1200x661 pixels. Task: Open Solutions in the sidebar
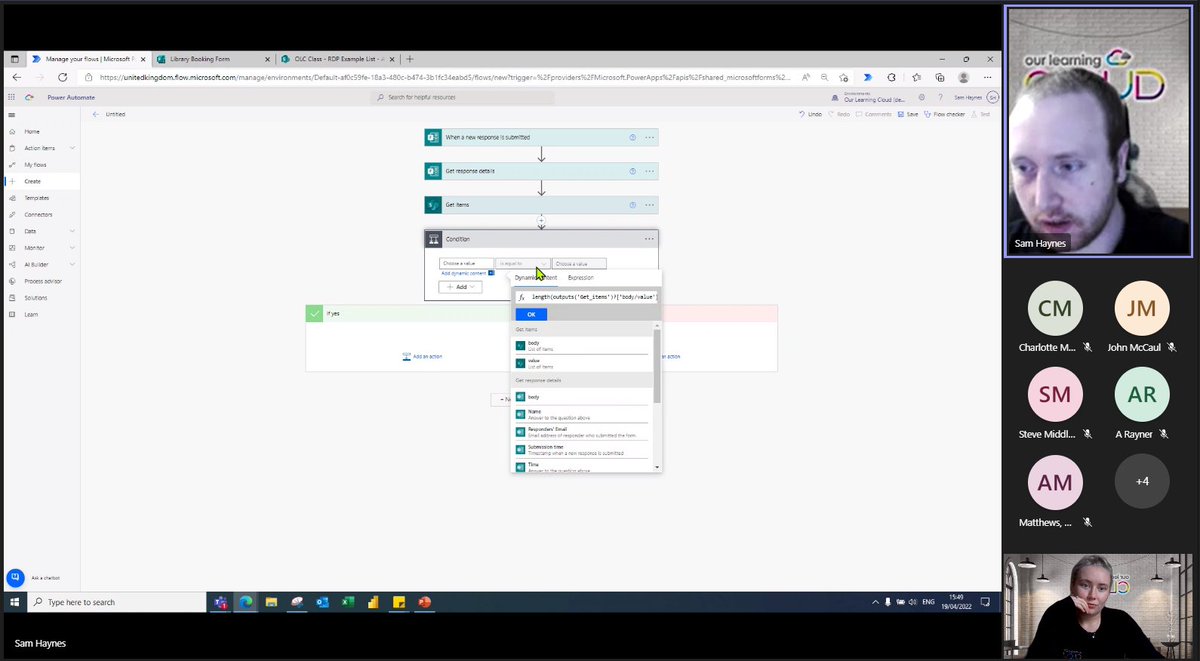(x=35, y=298)
